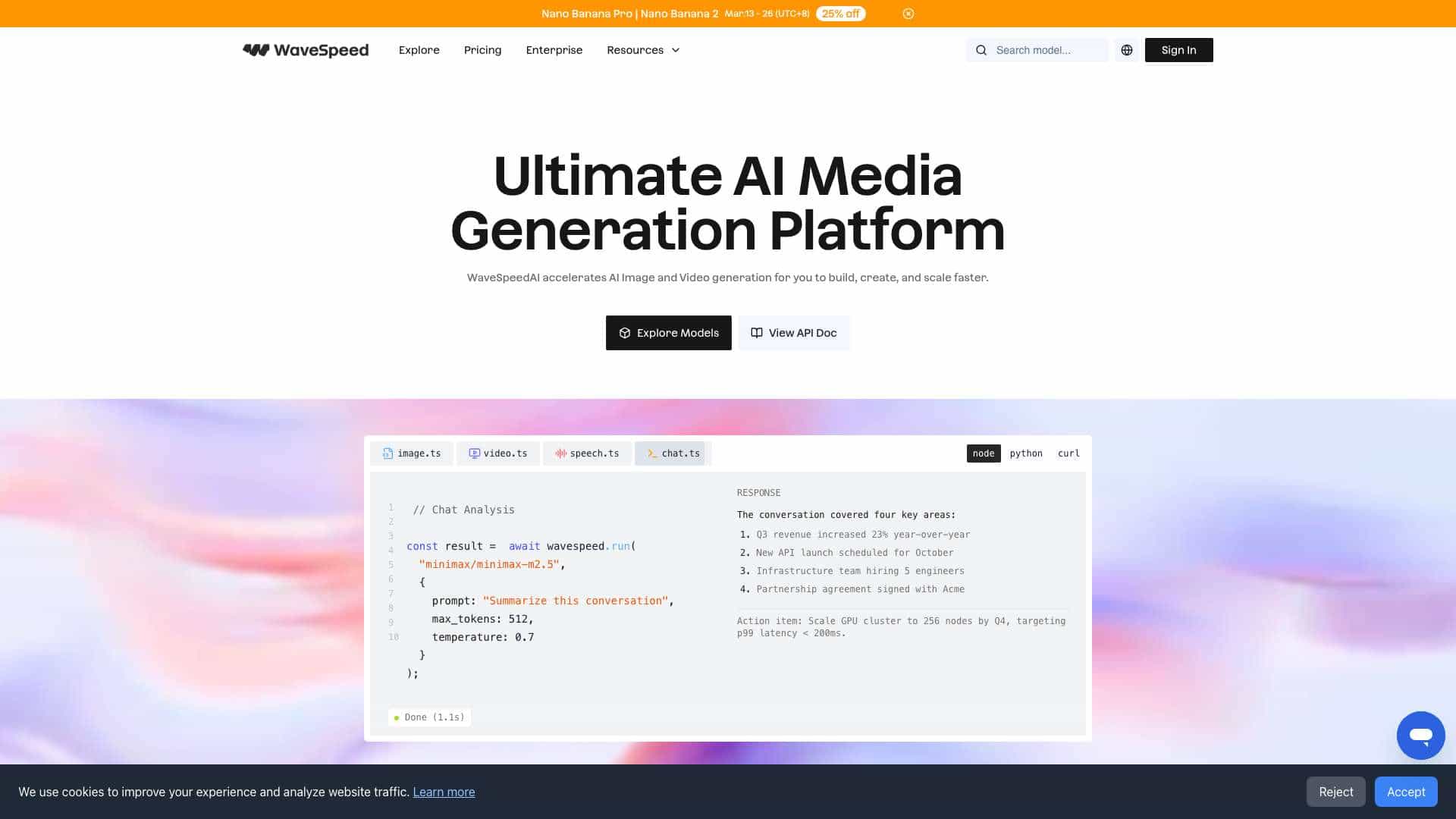This screenshot has height=819, width=1456.
Task: Open the Learn more cookie link
Action: tap(444, 792)
